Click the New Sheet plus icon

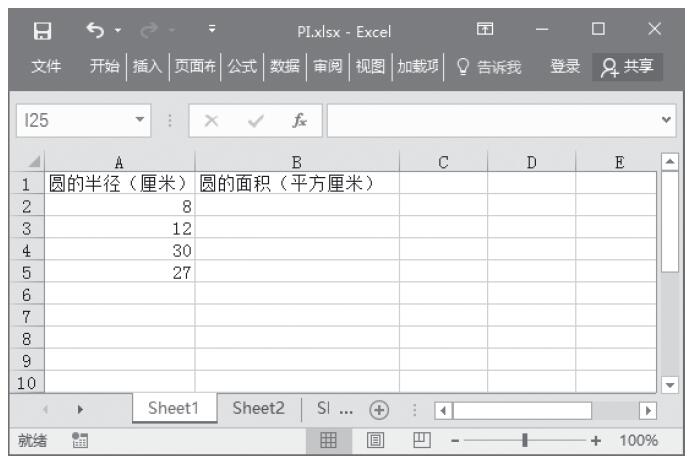[377, 410]
